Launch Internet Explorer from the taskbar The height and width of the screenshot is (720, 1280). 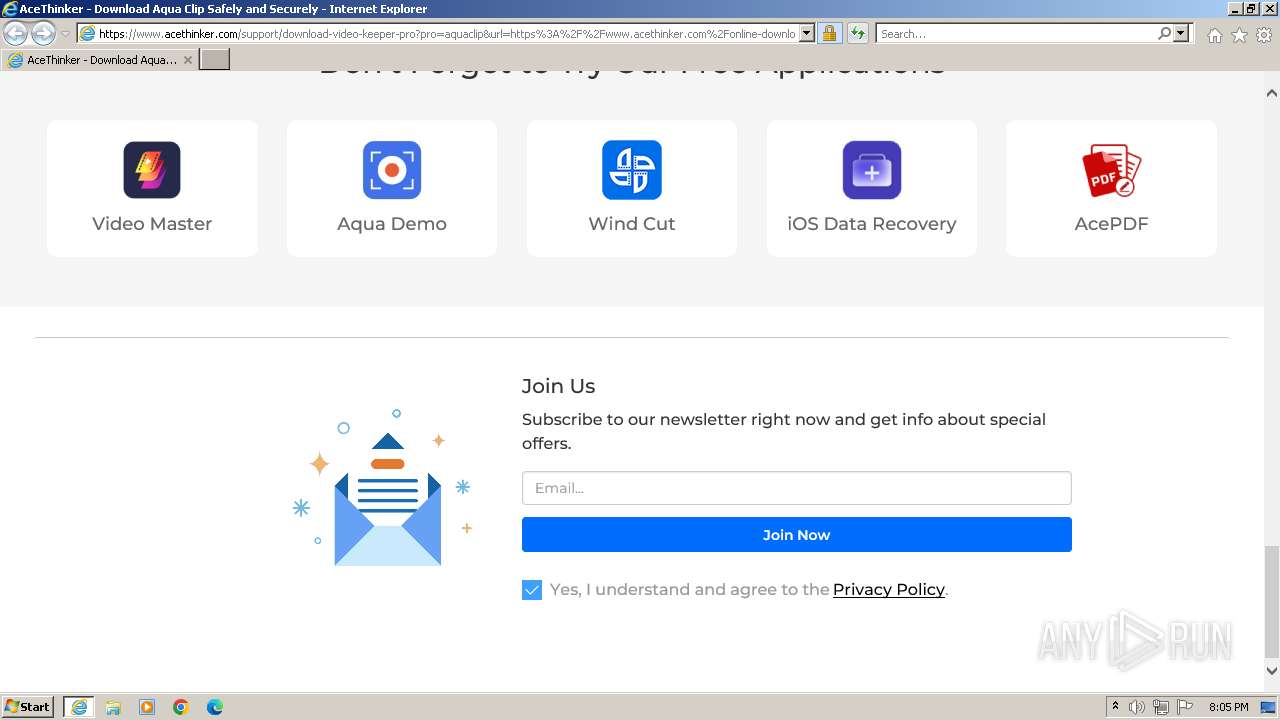(x=79, y=707)
